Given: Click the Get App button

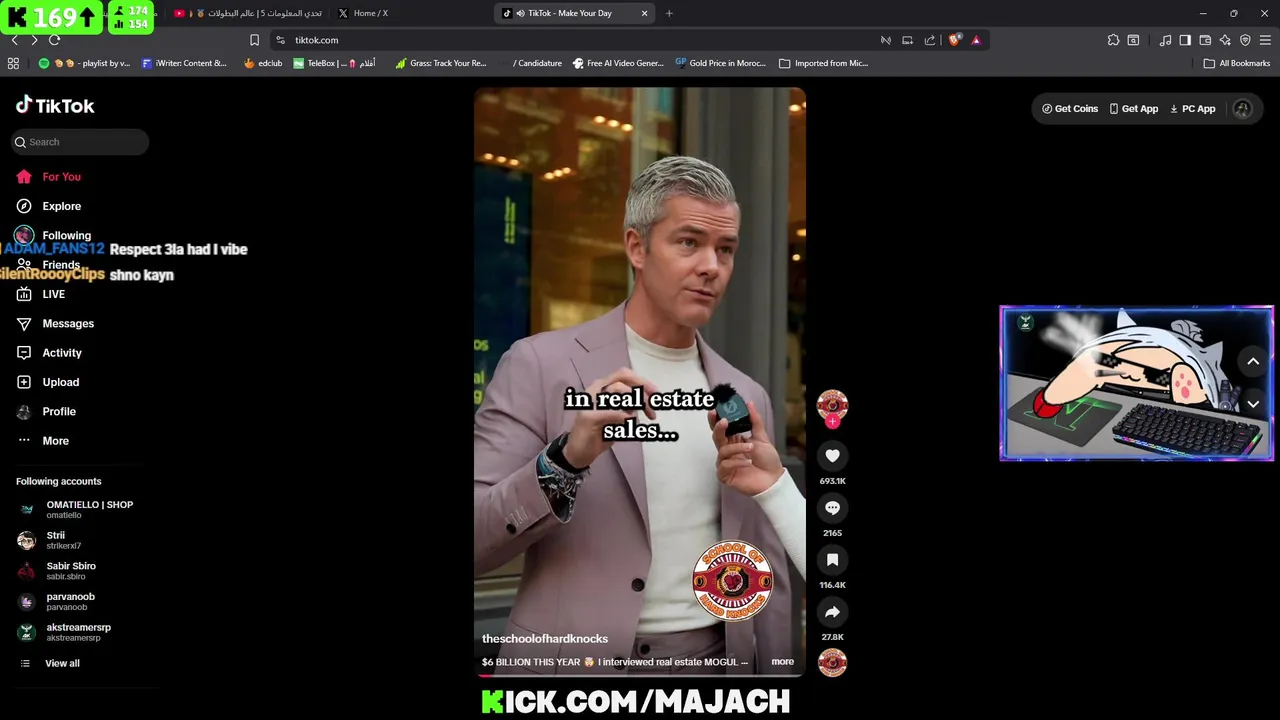Looking at the screenshot, I should pos(1133,109).
